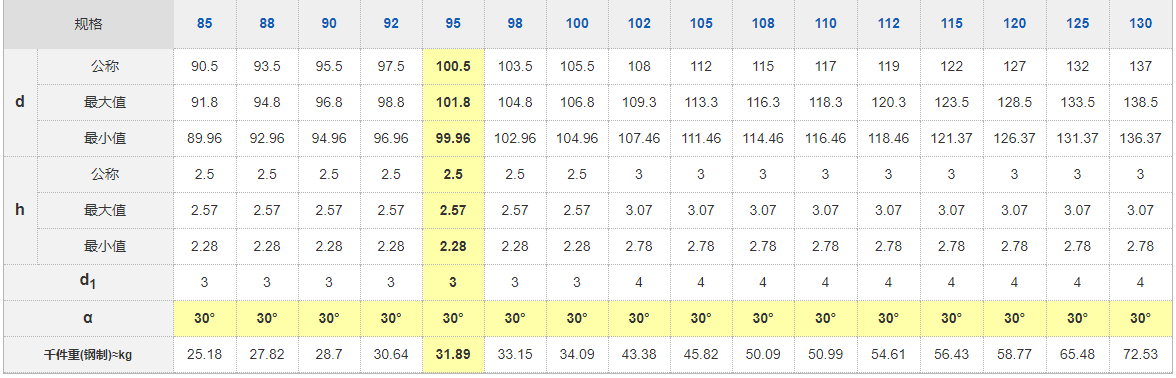Viewport: 1176px width, 378px height.
Task: Open the 90 specification column
Action: (329, 24)
